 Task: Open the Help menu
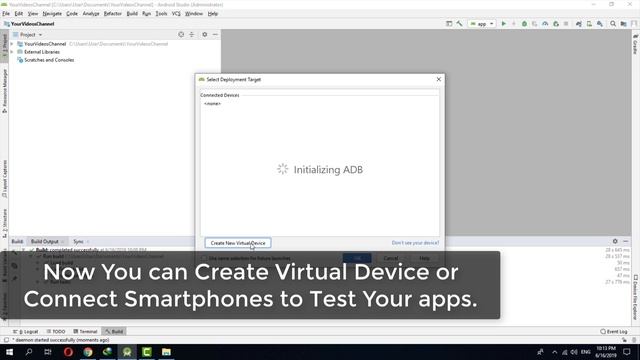213,13
